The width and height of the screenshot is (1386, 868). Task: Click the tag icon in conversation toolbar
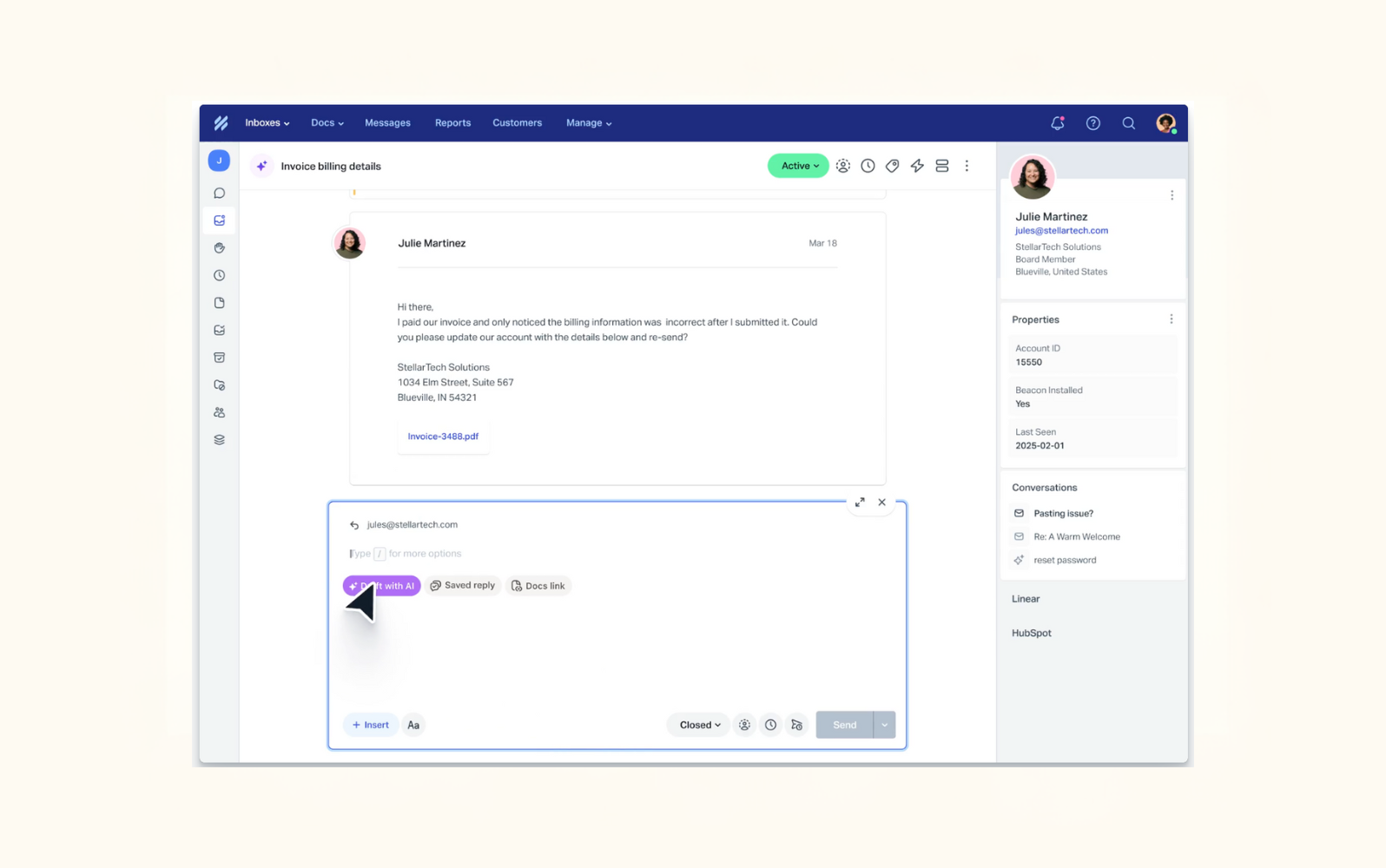892,166
